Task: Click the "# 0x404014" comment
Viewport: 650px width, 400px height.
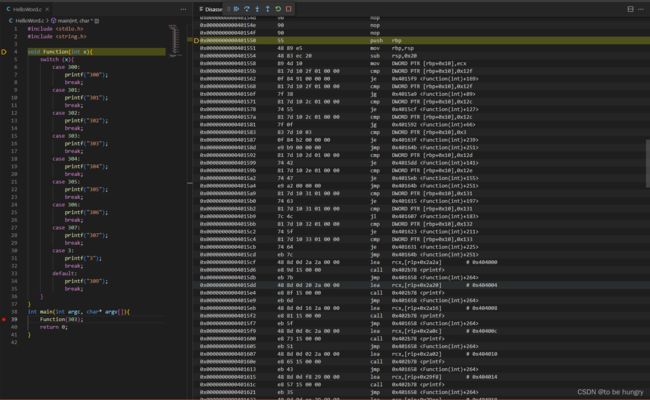Action: point(481,377)
